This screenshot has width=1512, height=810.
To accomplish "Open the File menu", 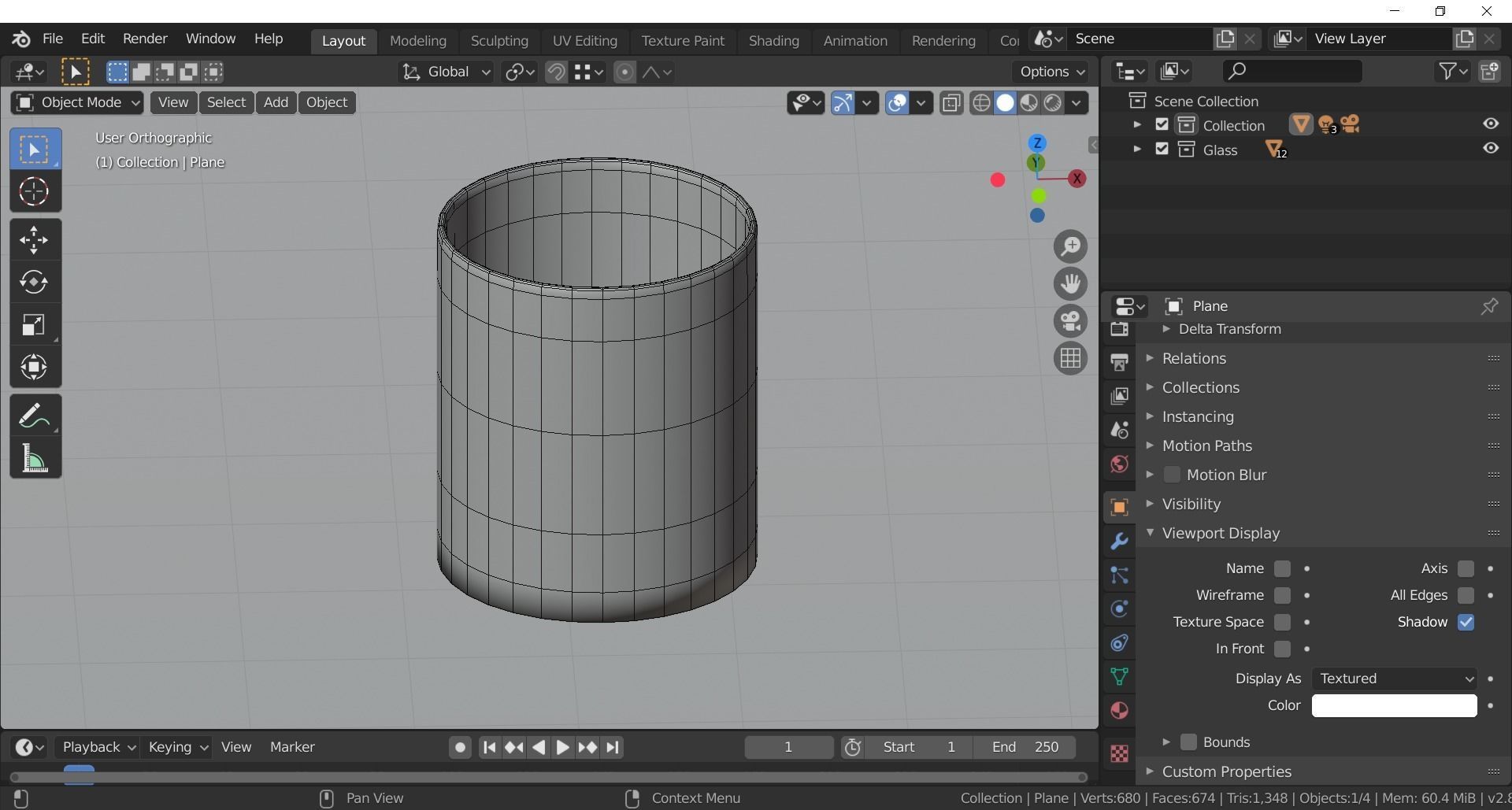I will [53, 39].
